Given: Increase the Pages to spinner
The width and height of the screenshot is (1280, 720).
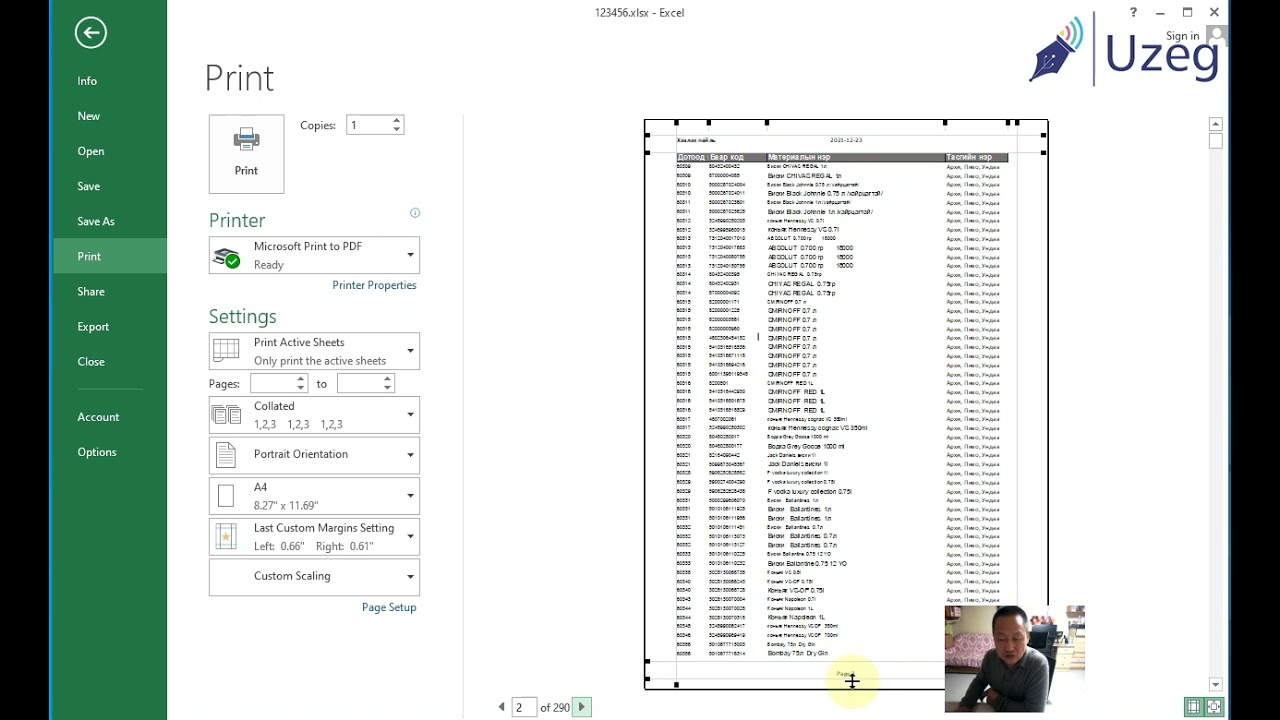Looking at the screenshot, I should tap(388, 379).
